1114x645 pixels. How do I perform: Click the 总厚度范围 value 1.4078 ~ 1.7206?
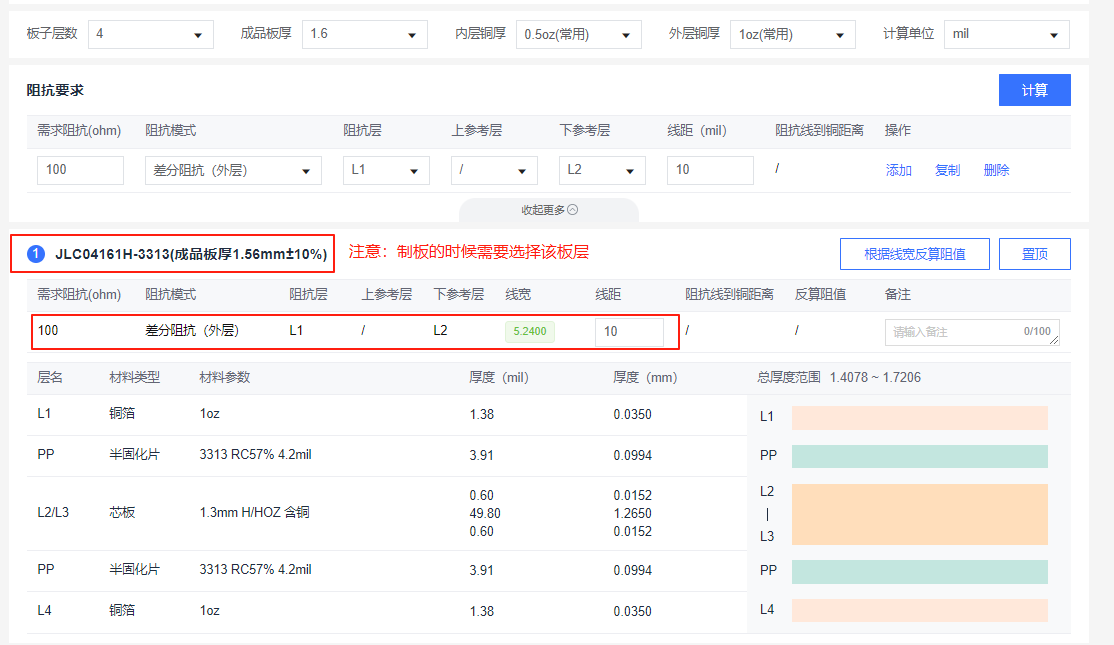(875, 377)
